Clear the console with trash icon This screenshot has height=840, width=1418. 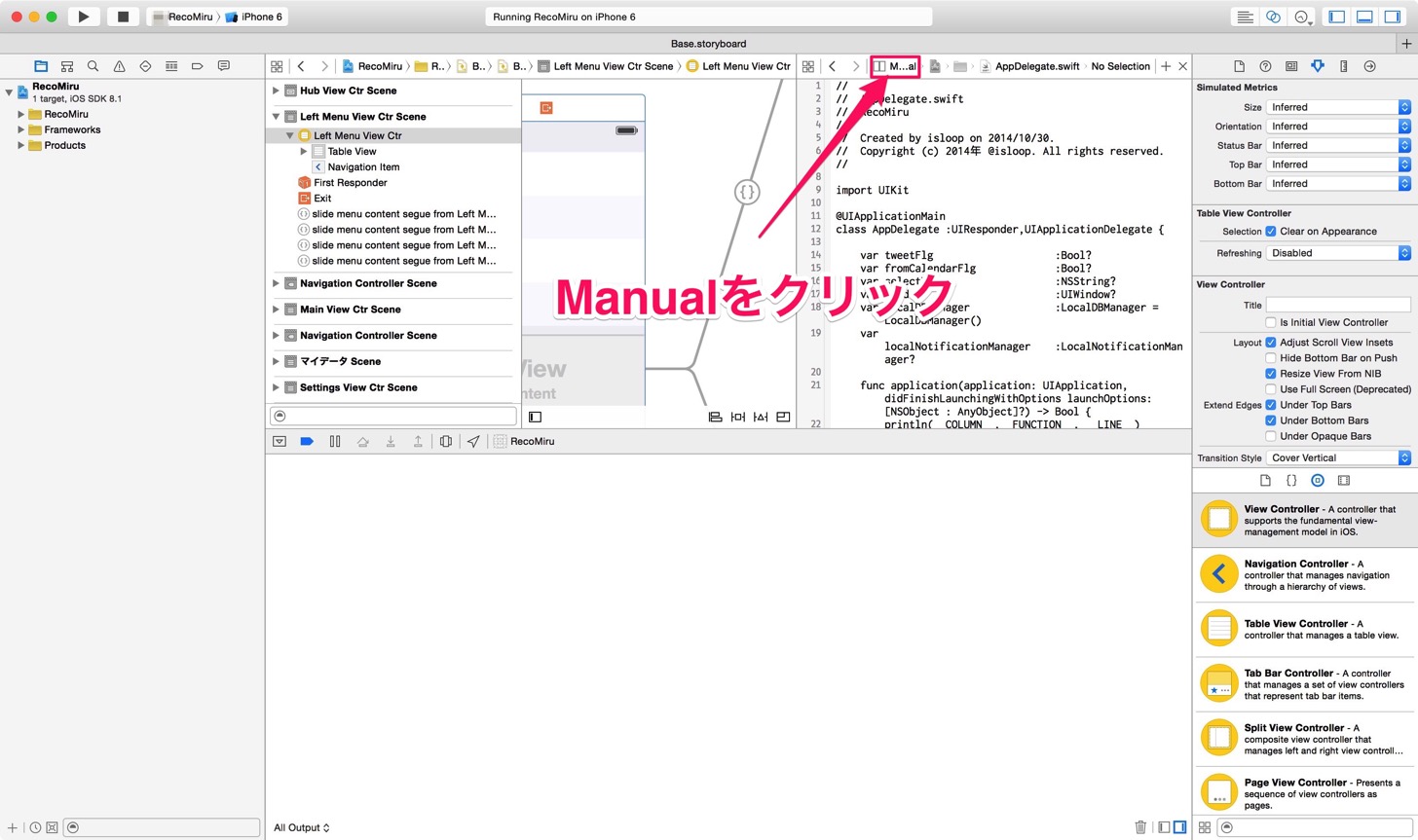coord(1140,827)
